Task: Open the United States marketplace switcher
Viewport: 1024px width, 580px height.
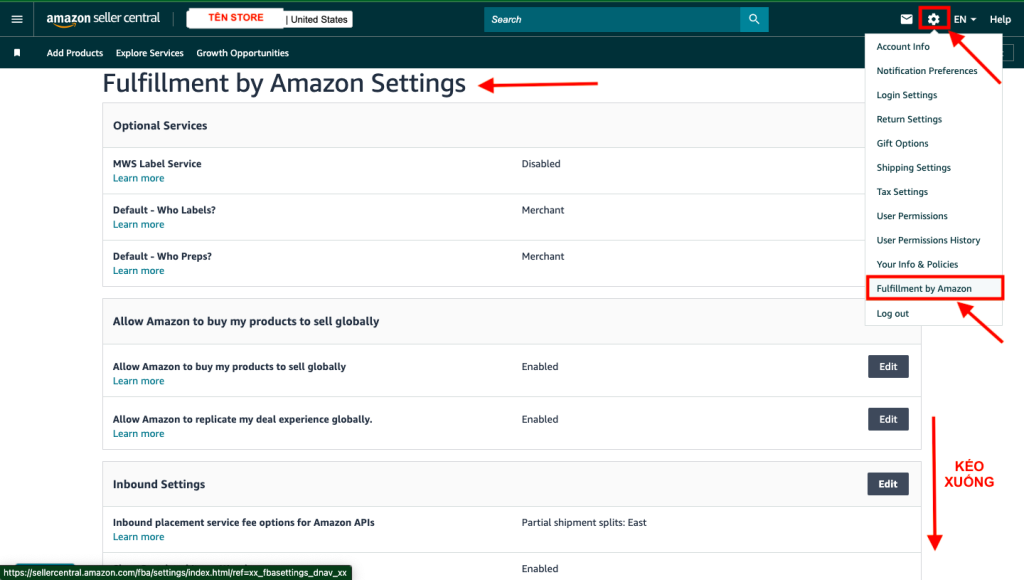Action: point(318,19)
